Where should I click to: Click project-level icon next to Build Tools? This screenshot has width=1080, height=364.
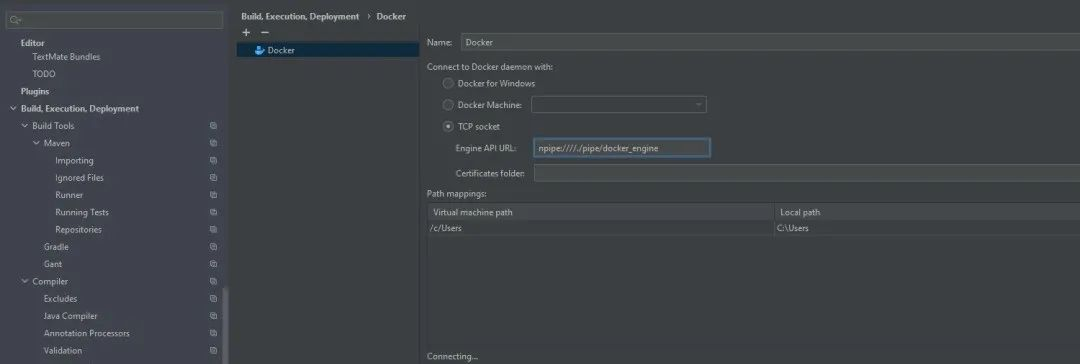pos(214,125)
